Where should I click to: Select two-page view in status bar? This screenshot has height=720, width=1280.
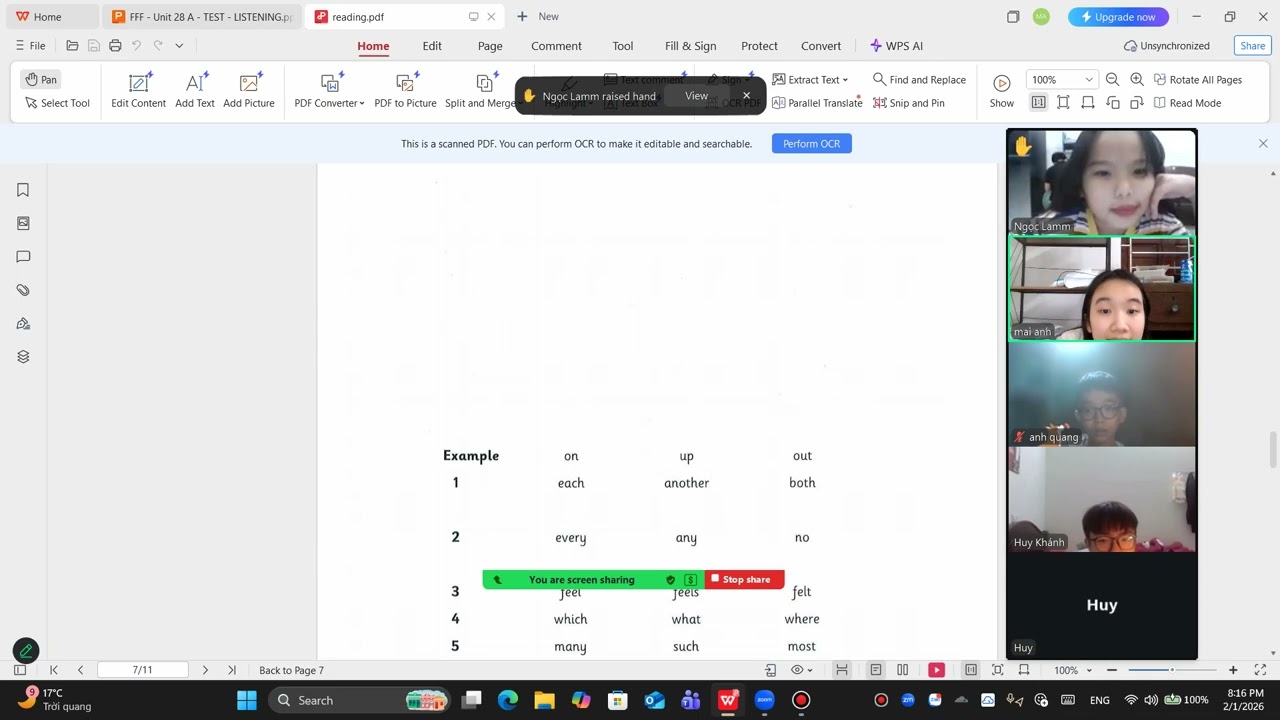tap(903, 670)
